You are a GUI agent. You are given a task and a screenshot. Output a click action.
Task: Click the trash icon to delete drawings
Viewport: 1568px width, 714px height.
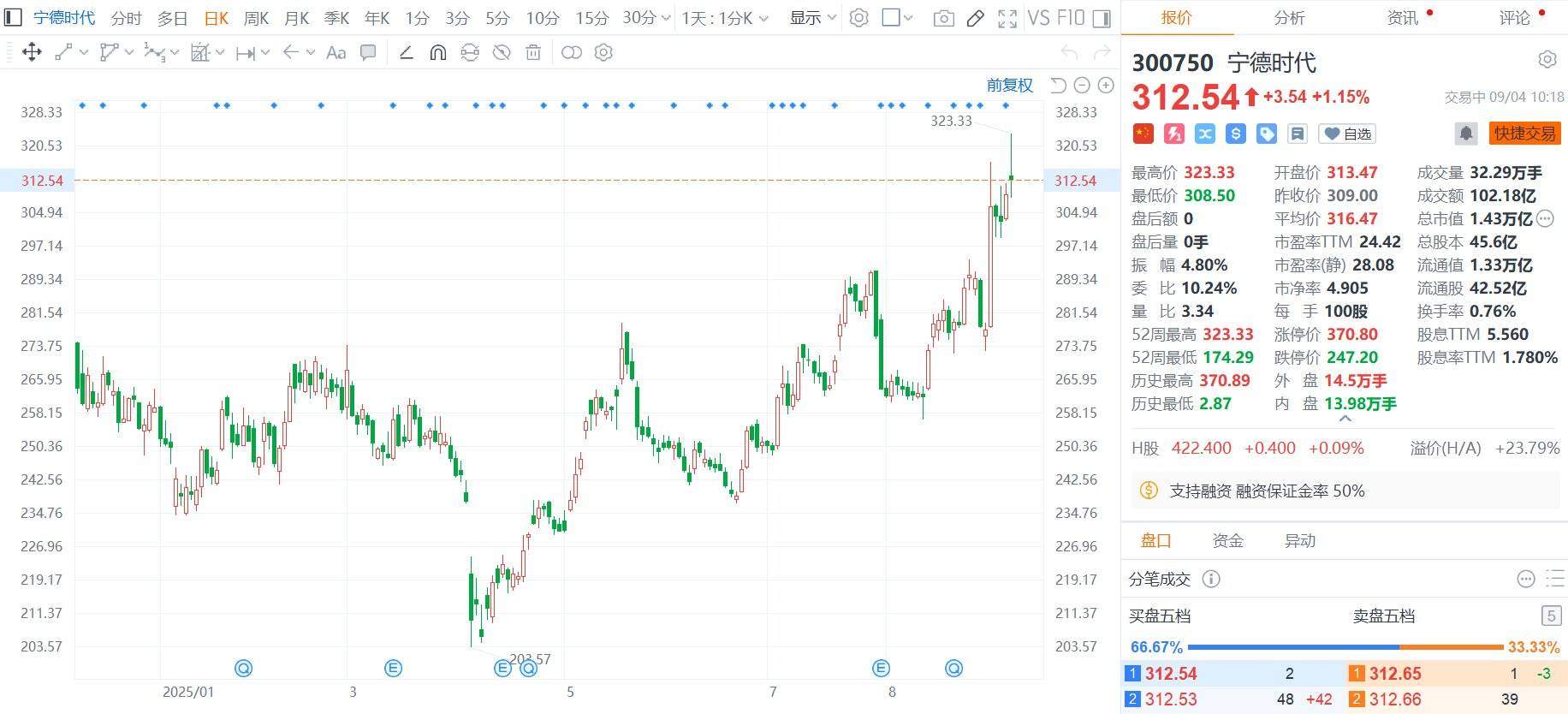(x=533, y=53)
